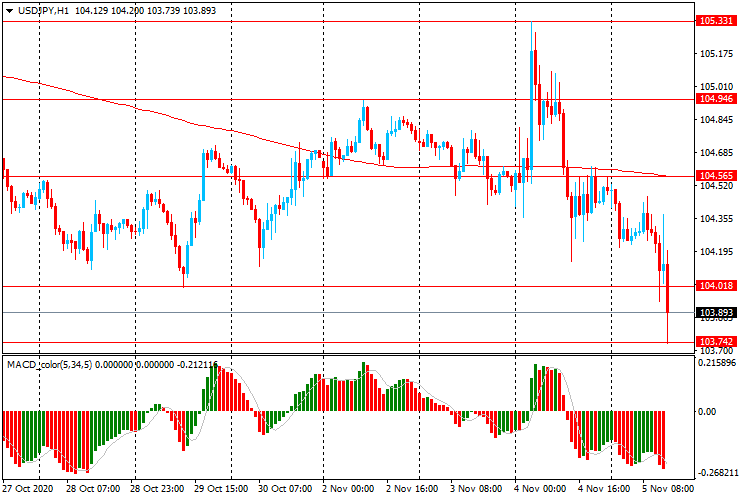
Task: Select the 104.946 resistance level label
Action: [x=717, y=99]
